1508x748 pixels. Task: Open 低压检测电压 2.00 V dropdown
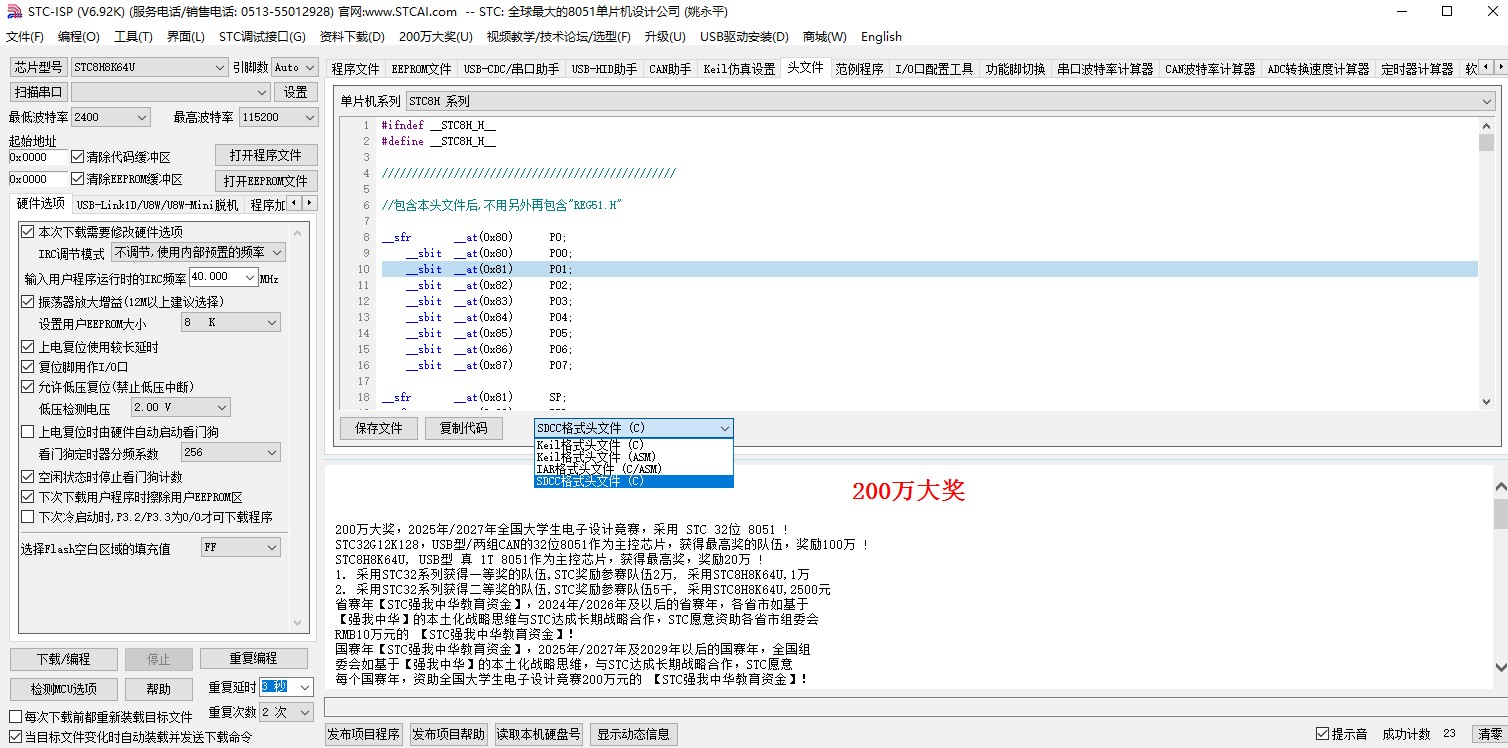(x=181, y=408)
